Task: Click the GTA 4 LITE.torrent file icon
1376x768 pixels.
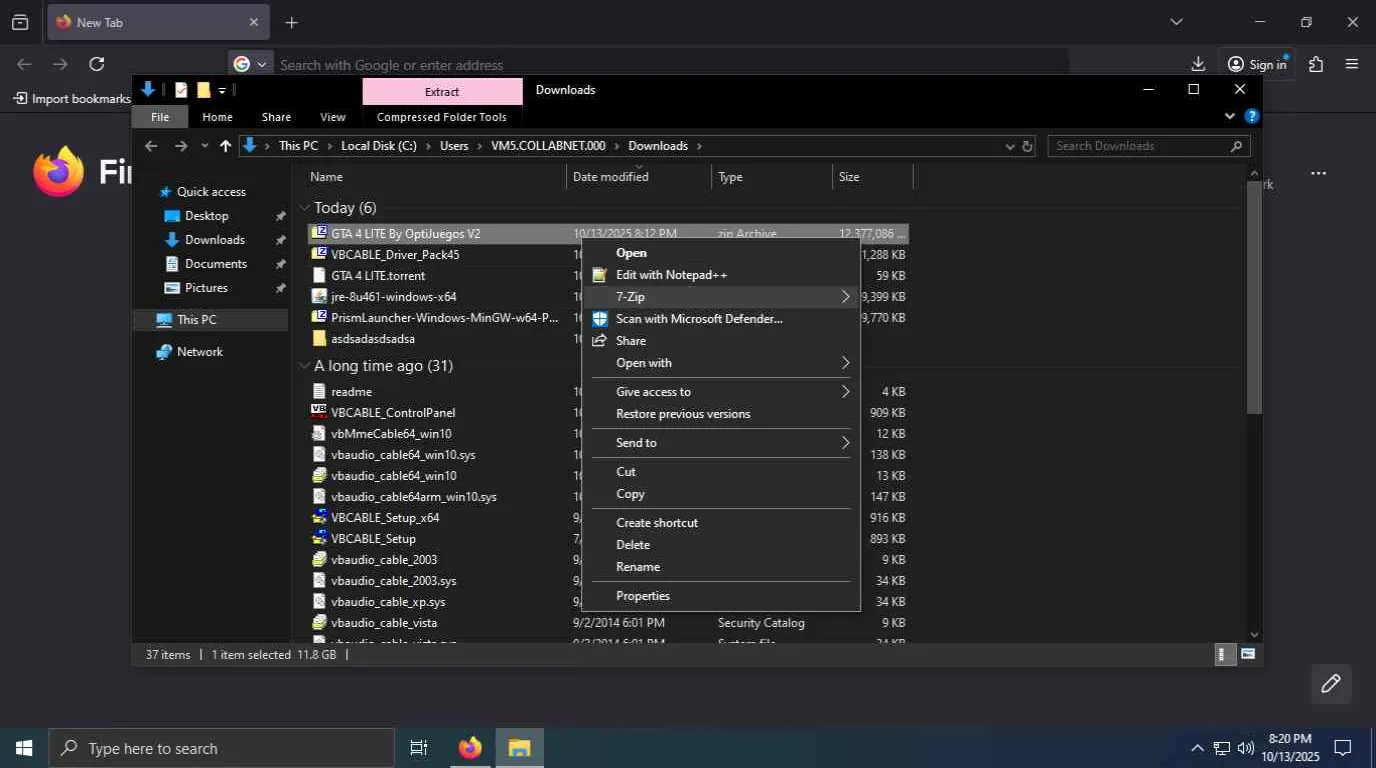Action: tap(319, 275)
